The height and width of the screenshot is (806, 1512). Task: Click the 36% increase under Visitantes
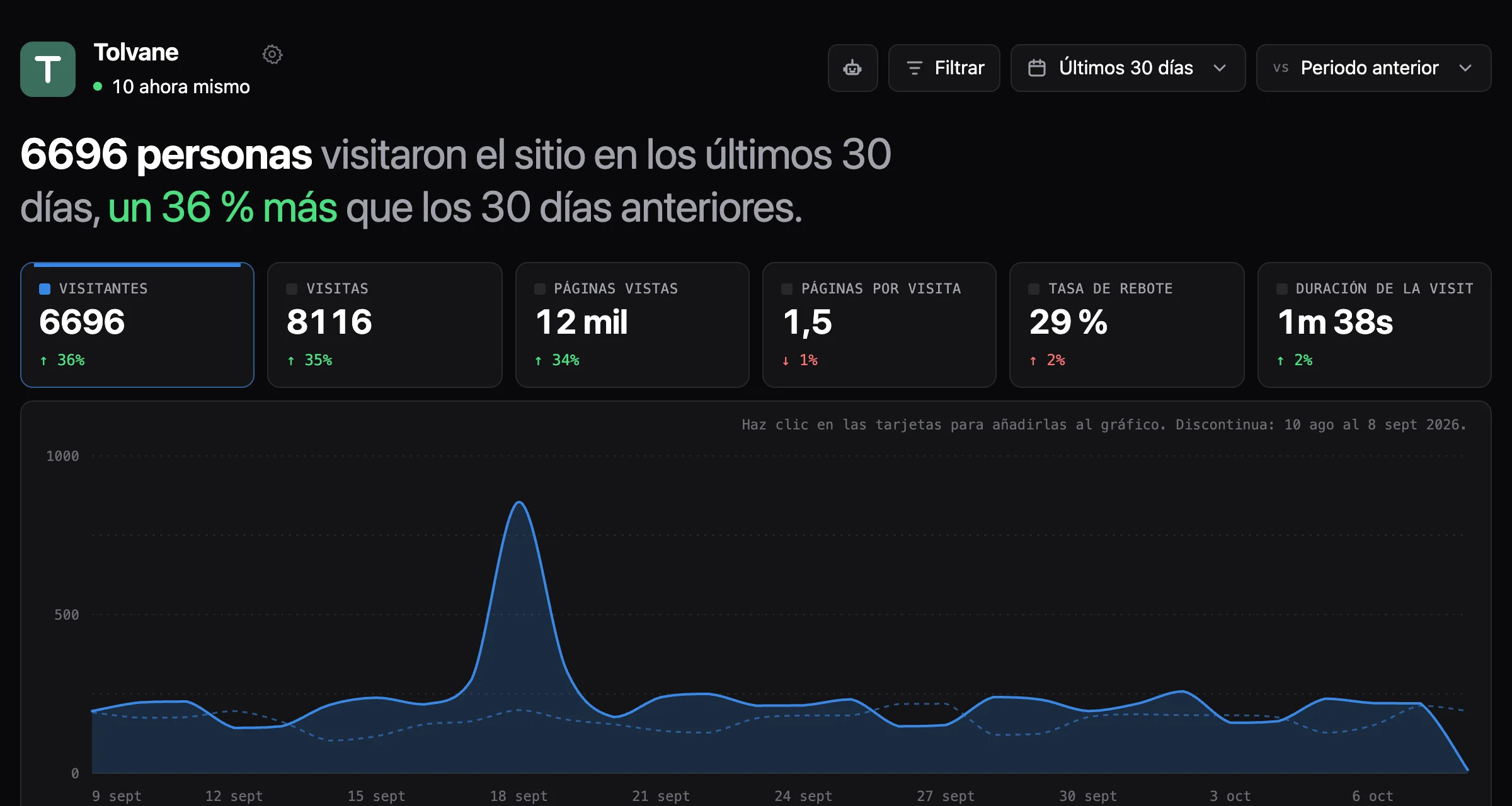pyautogui.click(x=62, y=360)
